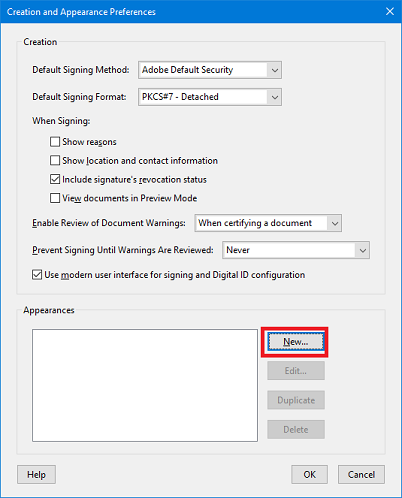Viewport: 402px width, 498px height.
Task: Click the Edit... appearance button
Action: [x=296, y=371]
